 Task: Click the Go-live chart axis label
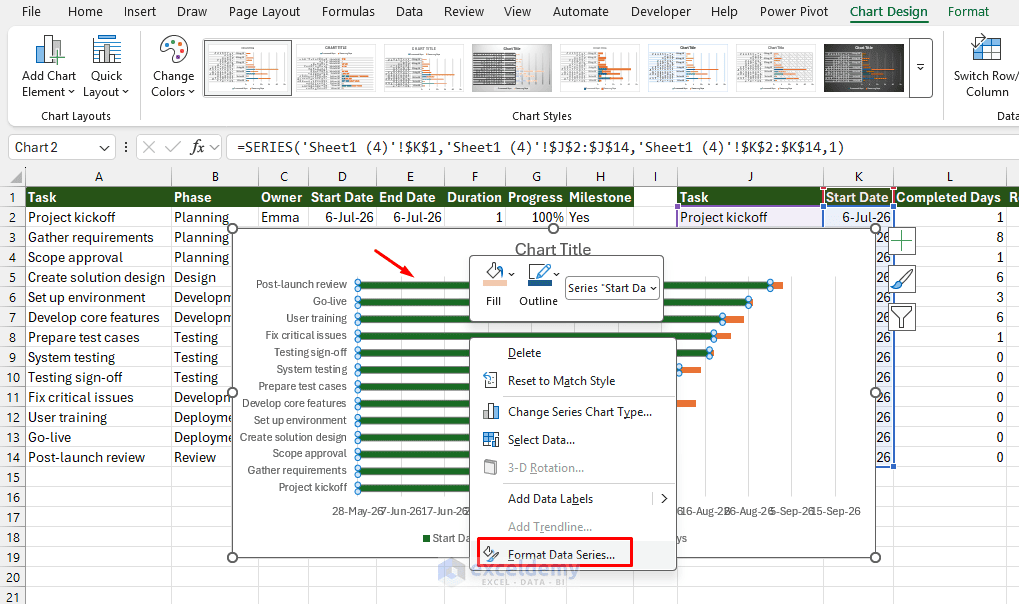[329, 301]
